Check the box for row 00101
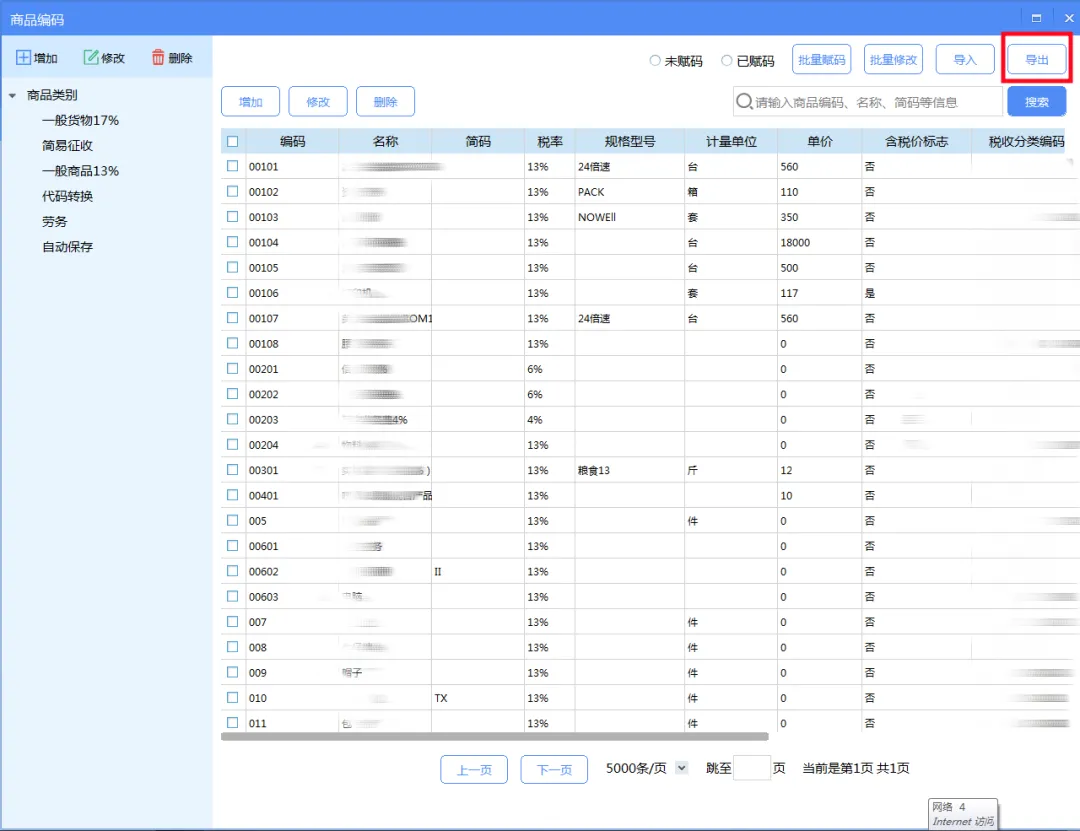This screenshot has width=1080, height=831. pyautogui.click(x=233, y=166)
